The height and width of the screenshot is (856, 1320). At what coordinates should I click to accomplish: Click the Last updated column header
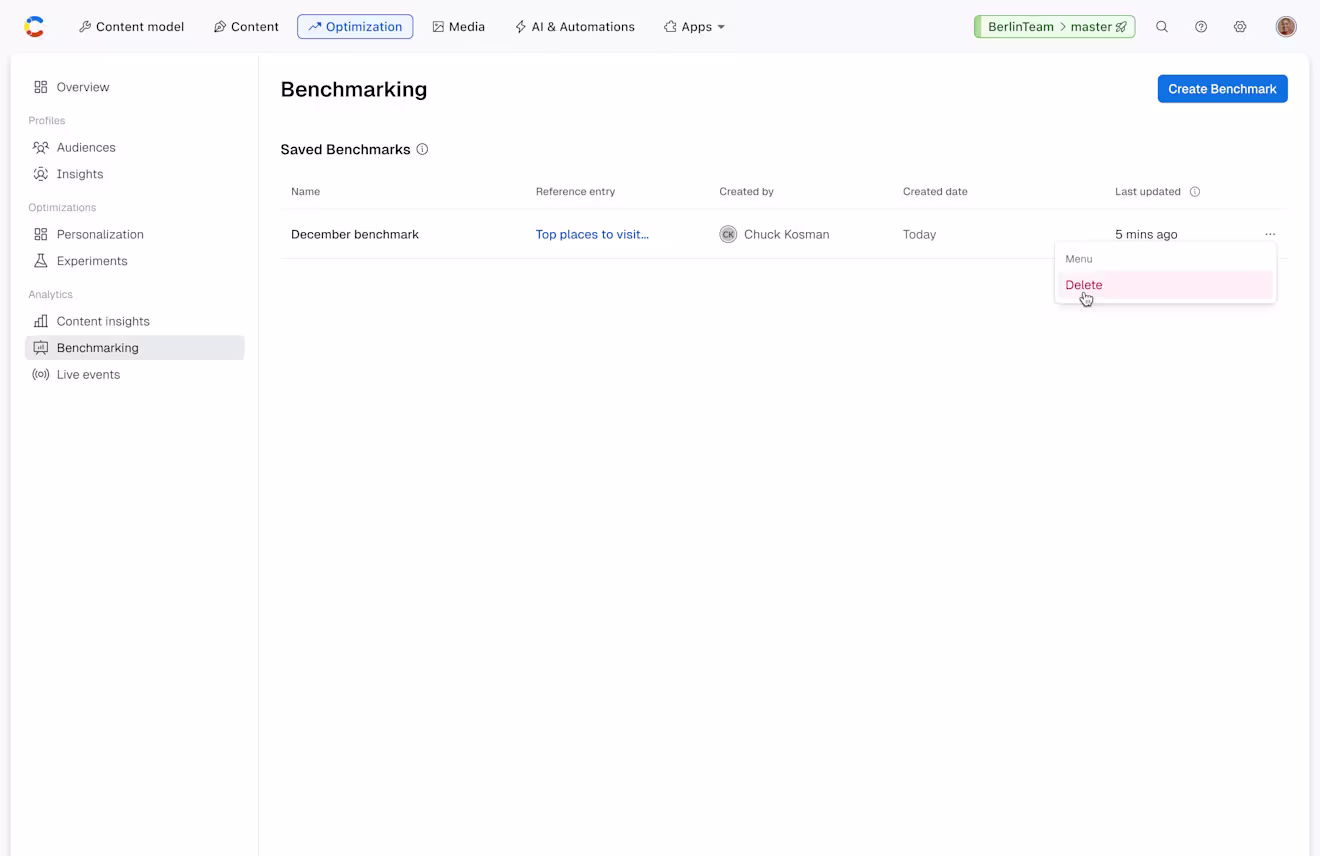pos(1148,191)
